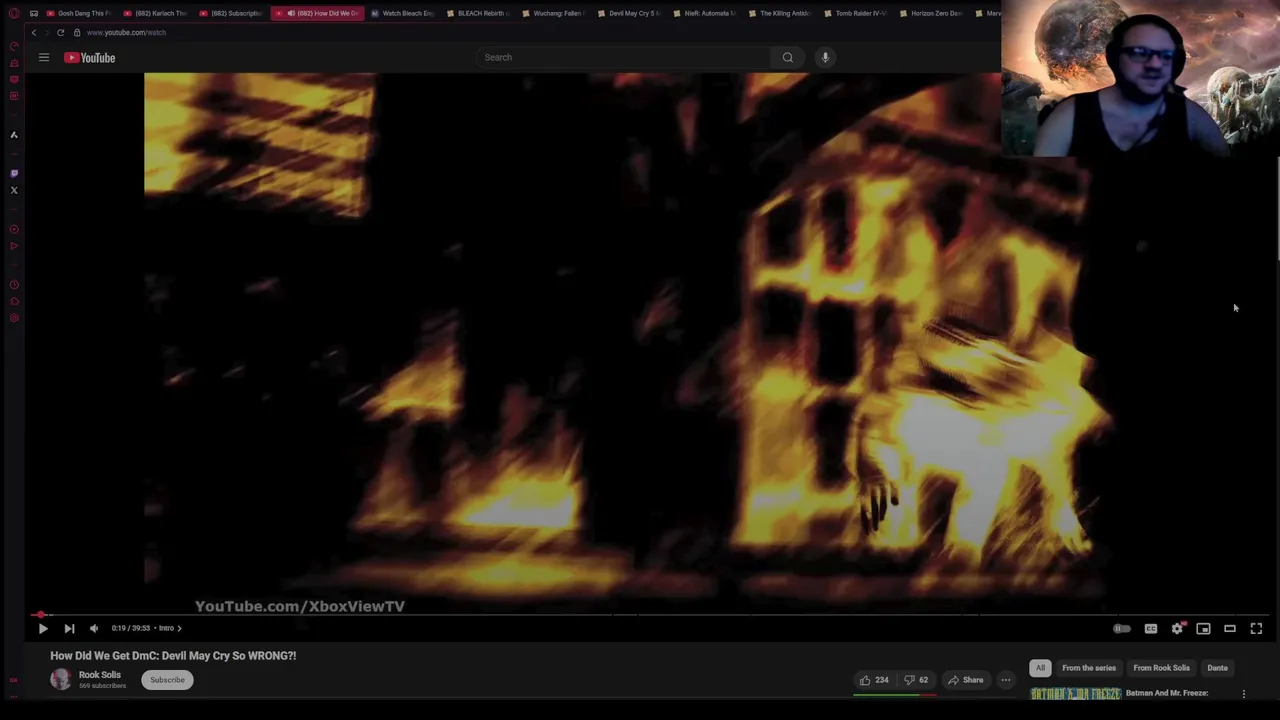Open Rook Solis channel name link
1280x720 pixels.
coord(100,675)
